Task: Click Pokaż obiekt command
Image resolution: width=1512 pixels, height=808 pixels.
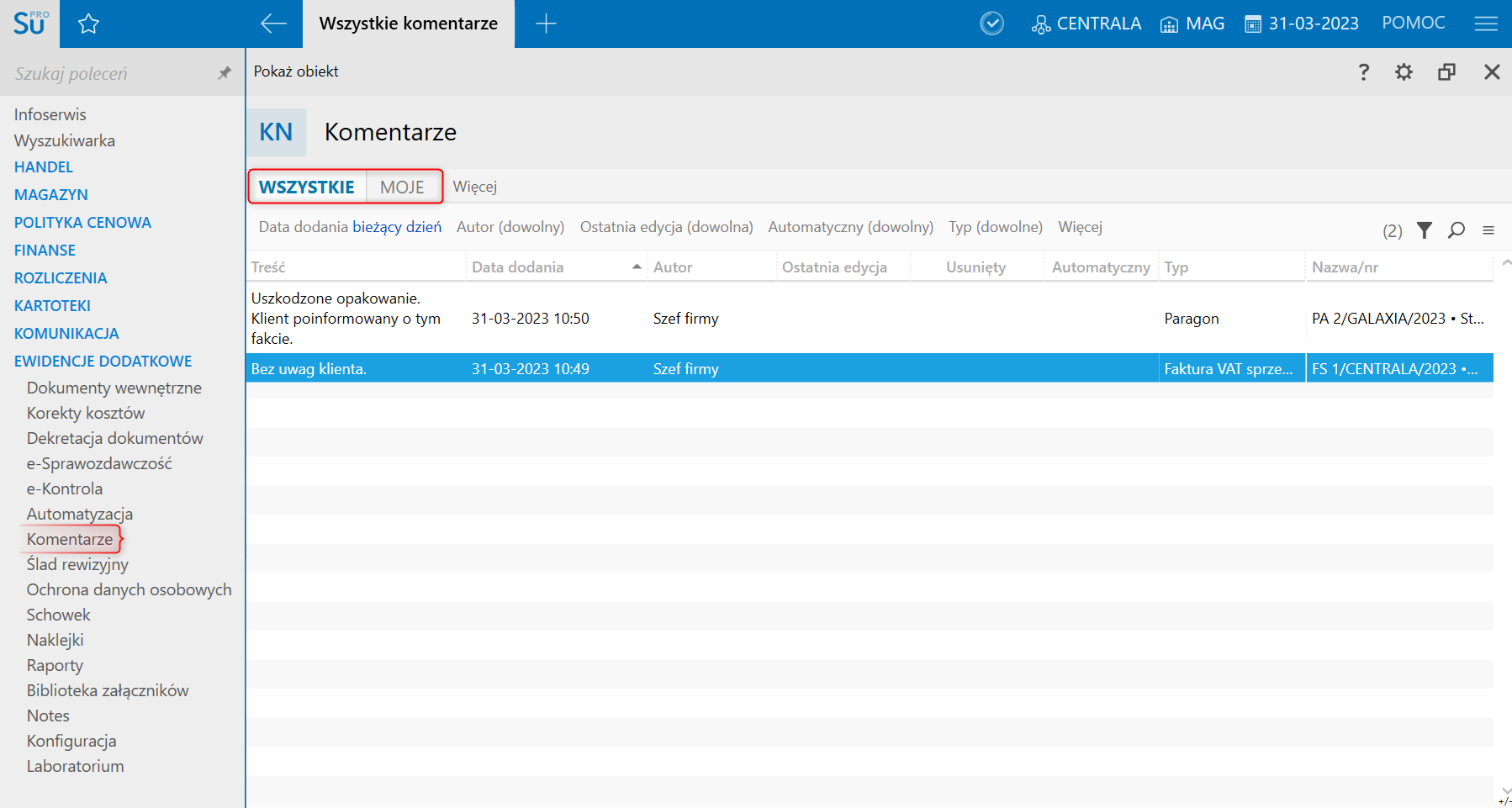Action: [x=296, y=71]
